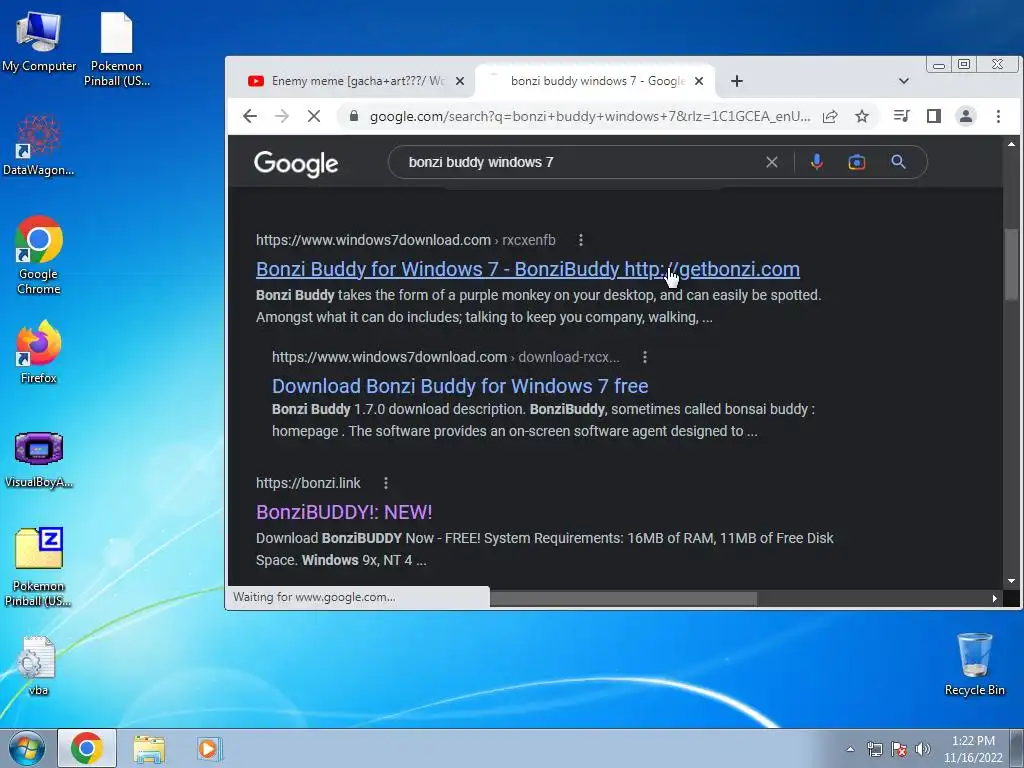Open VisualBoyAdvance desktop icon
This screenshot has width=1024, height=768.
(39, 459)
